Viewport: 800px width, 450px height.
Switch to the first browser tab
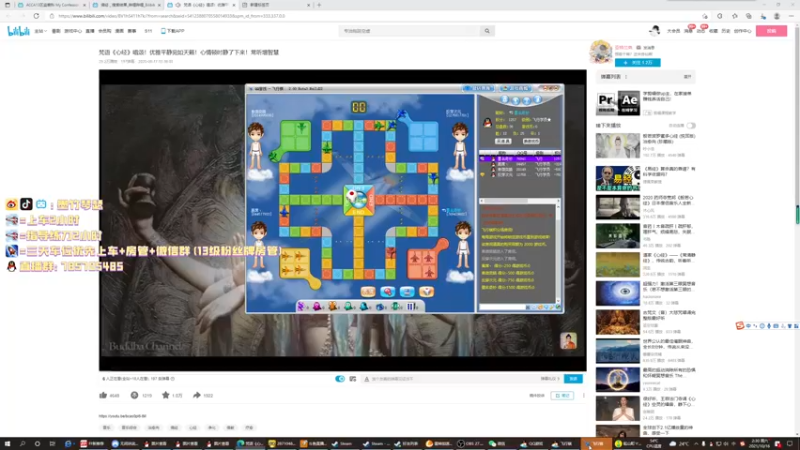click(x=51, y=5)
